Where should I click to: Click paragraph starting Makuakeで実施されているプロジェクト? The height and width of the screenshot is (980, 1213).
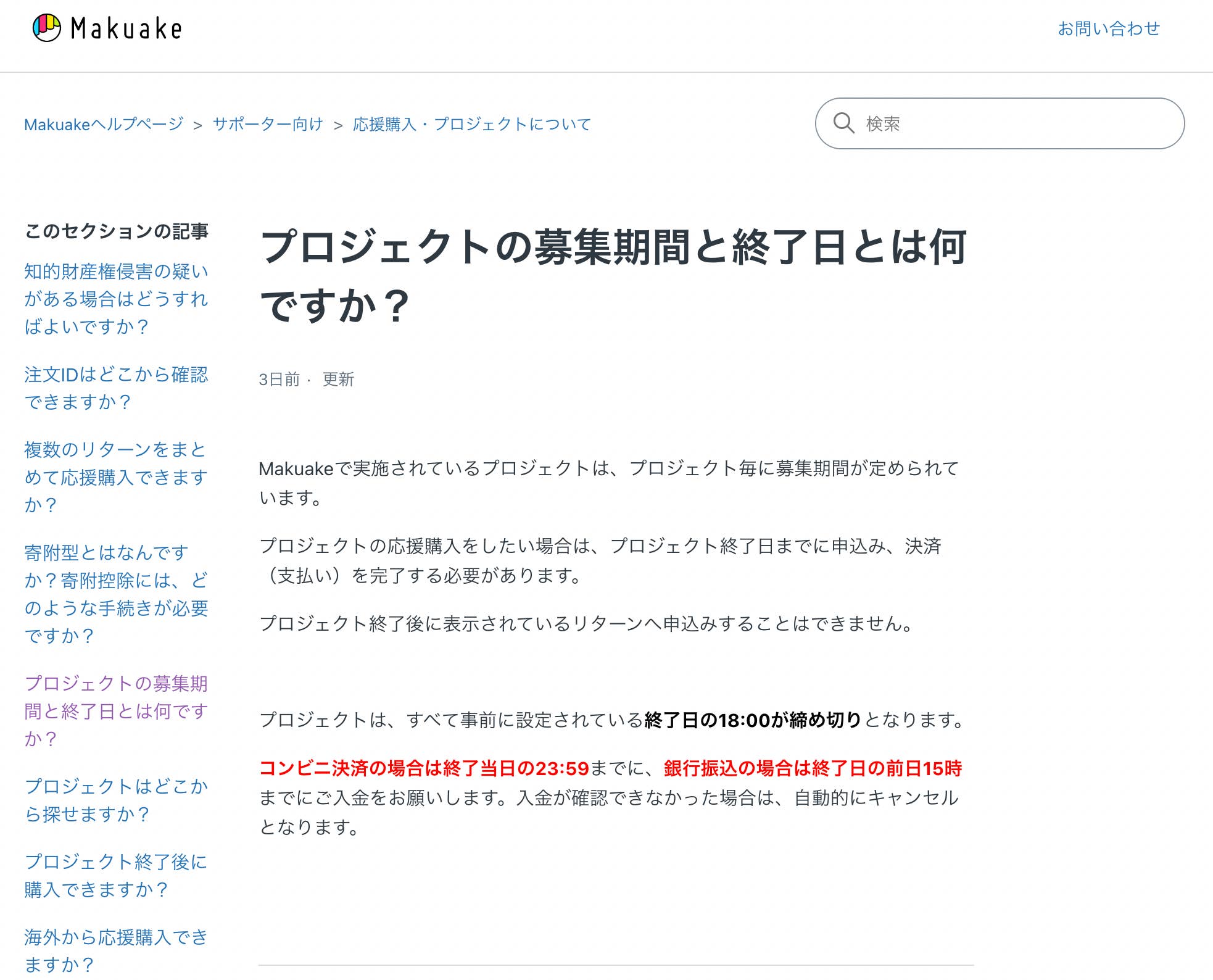[609, 483]
